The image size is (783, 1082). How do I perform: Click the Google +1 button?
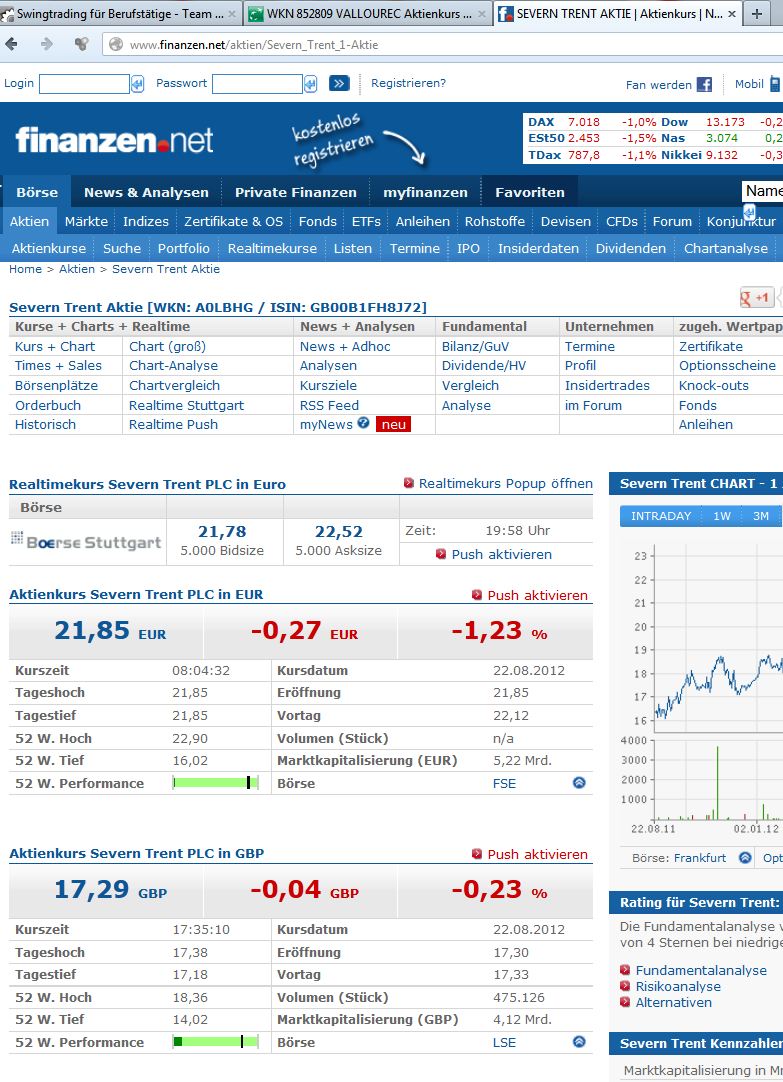755,297
